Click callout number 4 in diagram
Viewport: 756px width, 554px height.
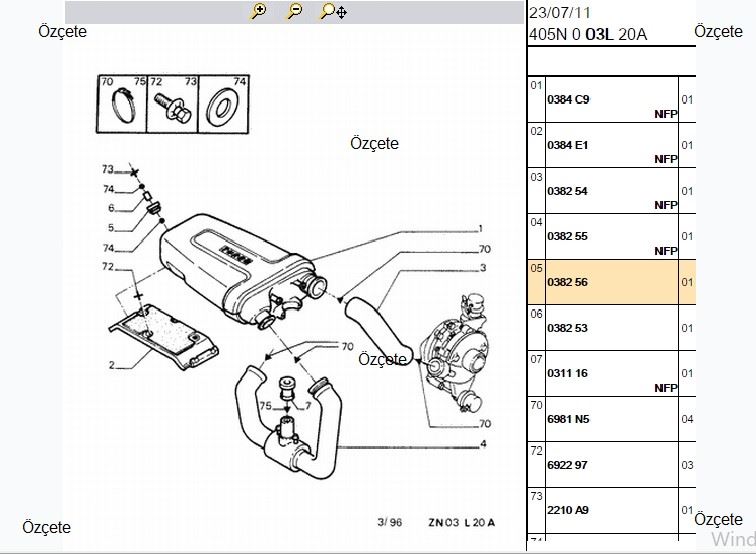[483, 444]
